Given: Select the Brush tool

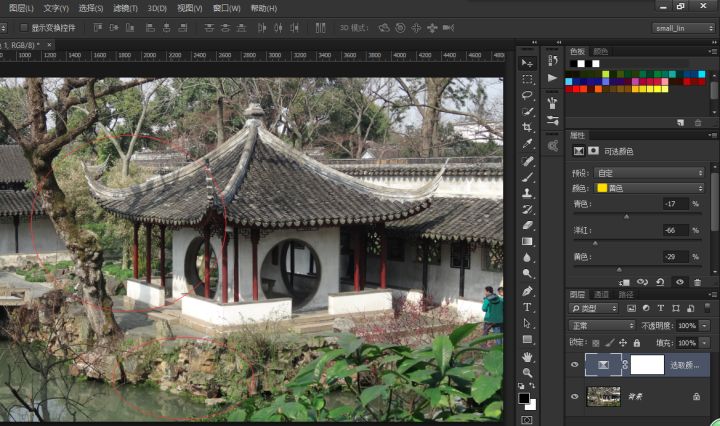Looking at the screenshot, I should [527, 177].
